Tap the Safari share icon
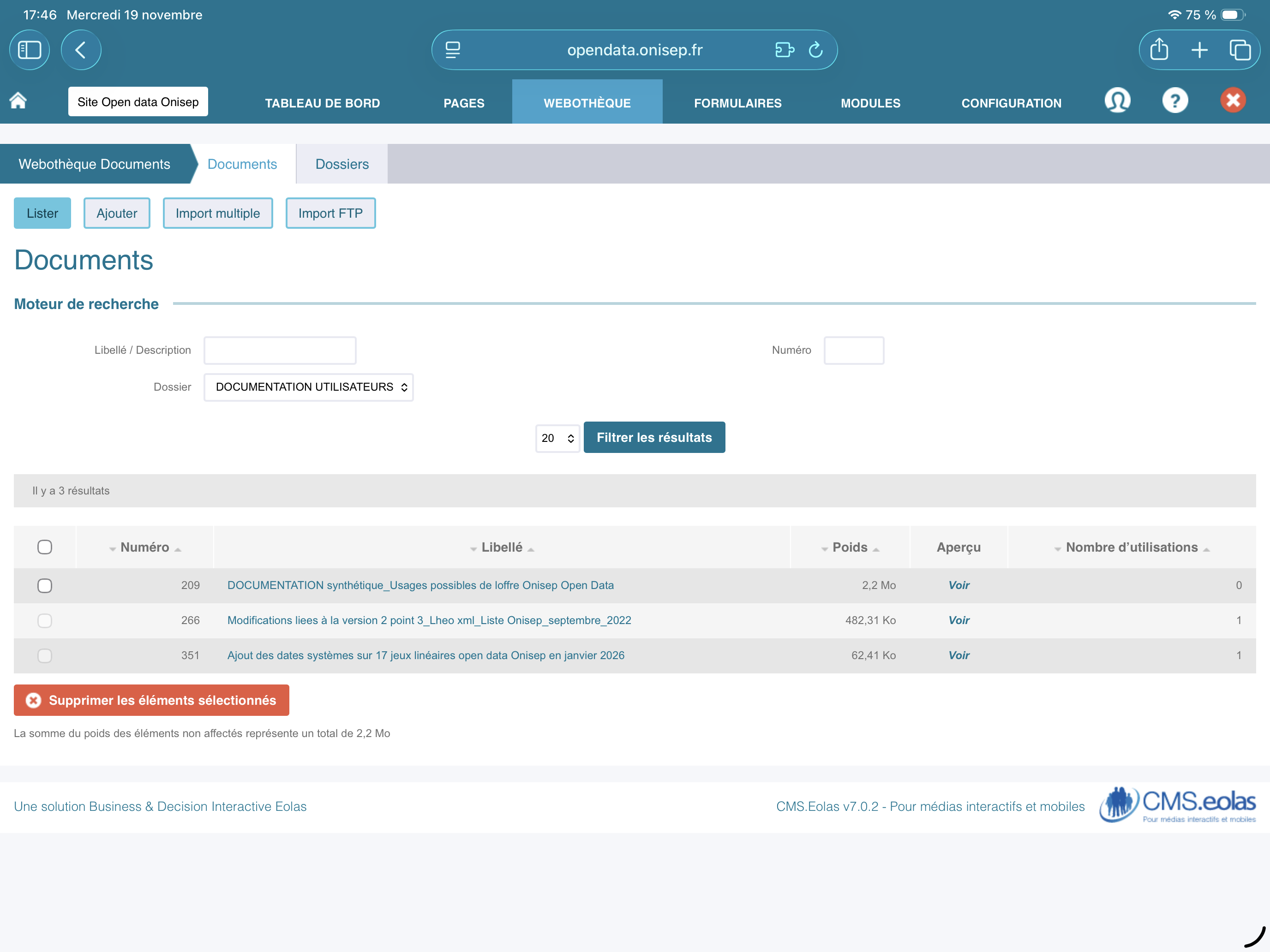This screenshot has height=952, width=1270. click(x=1159, y=50)
